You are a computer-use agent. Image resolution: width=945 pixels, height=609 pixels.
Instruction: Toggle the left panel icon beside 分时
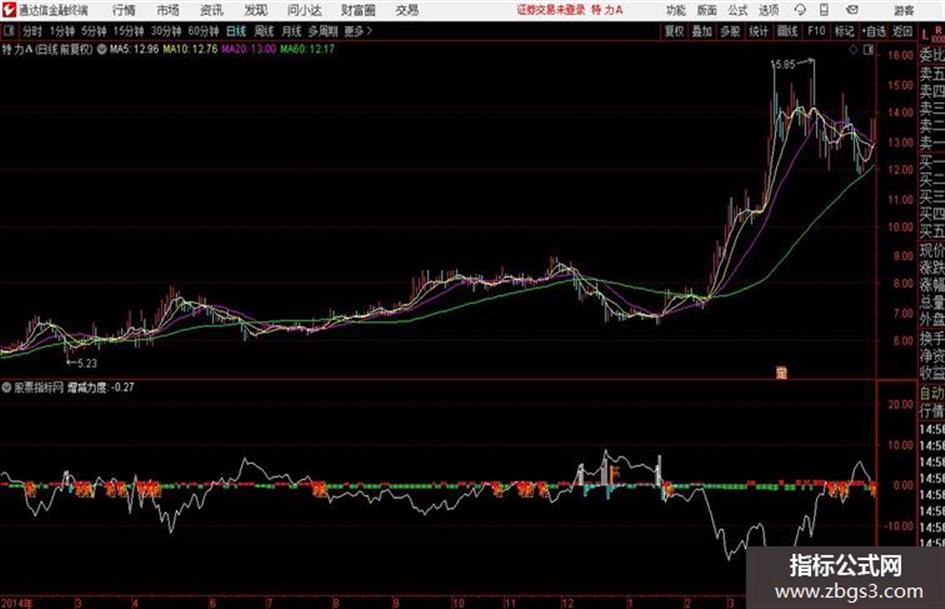point(8,31)
